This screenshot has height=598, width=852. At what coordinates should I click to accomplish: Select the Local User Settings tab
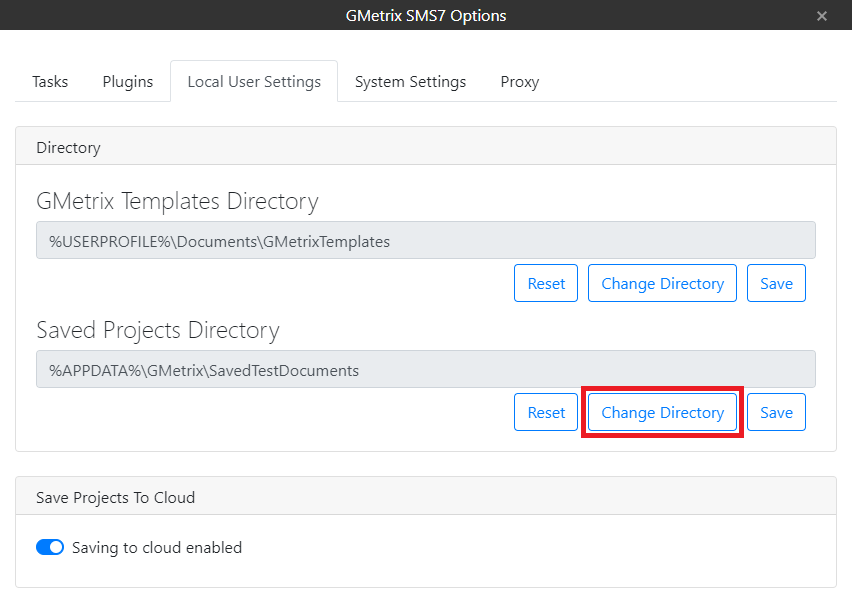[x=254, y=81]
